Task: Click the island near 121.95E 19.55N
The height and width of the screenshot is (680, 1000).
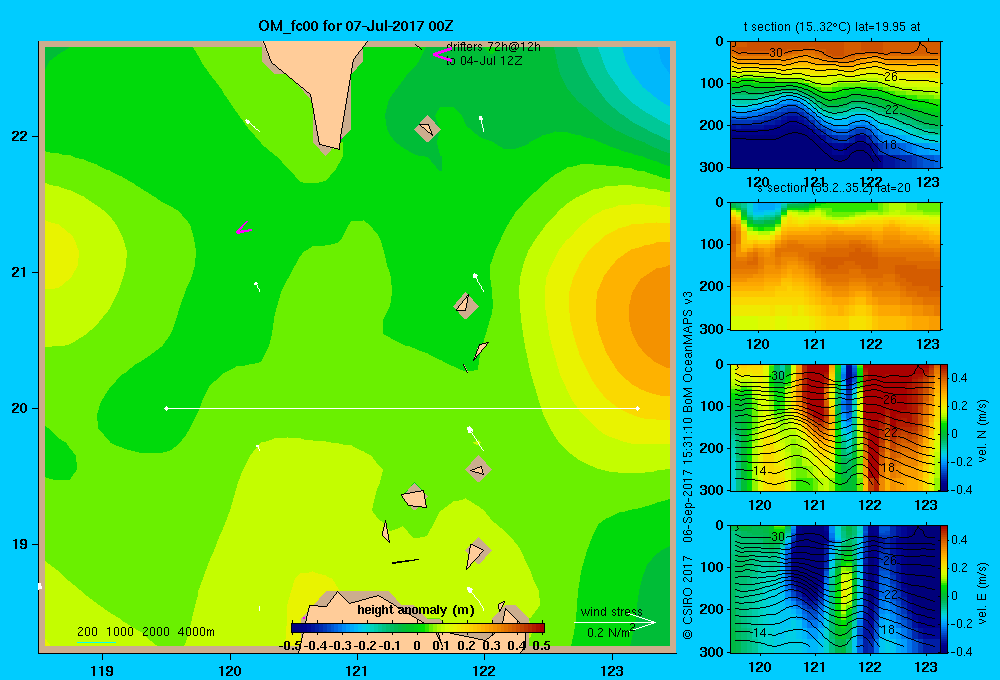Action: [478, 469]
